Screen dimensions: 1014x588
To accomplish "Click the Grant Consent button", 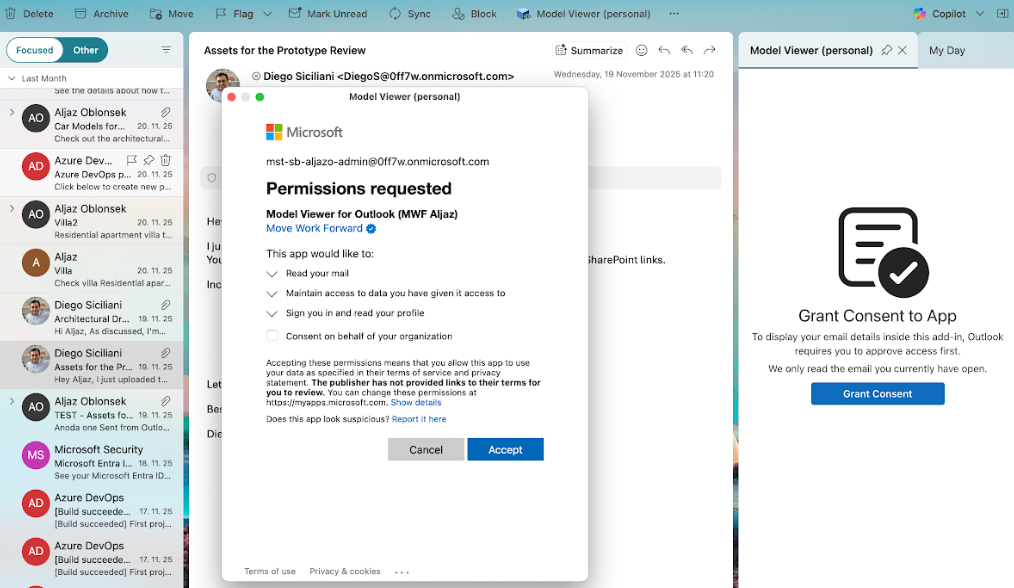I will coord(877,394).
